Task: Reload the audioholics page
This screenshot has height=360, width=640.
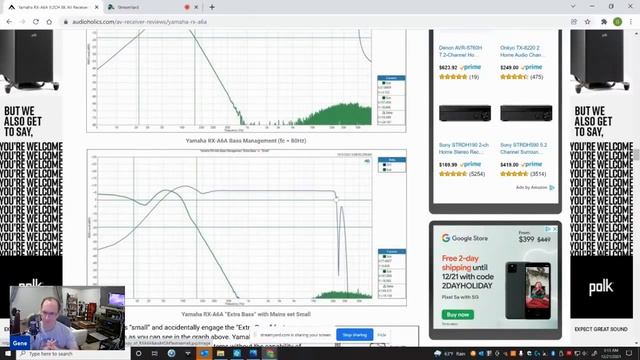Action: 36,22
